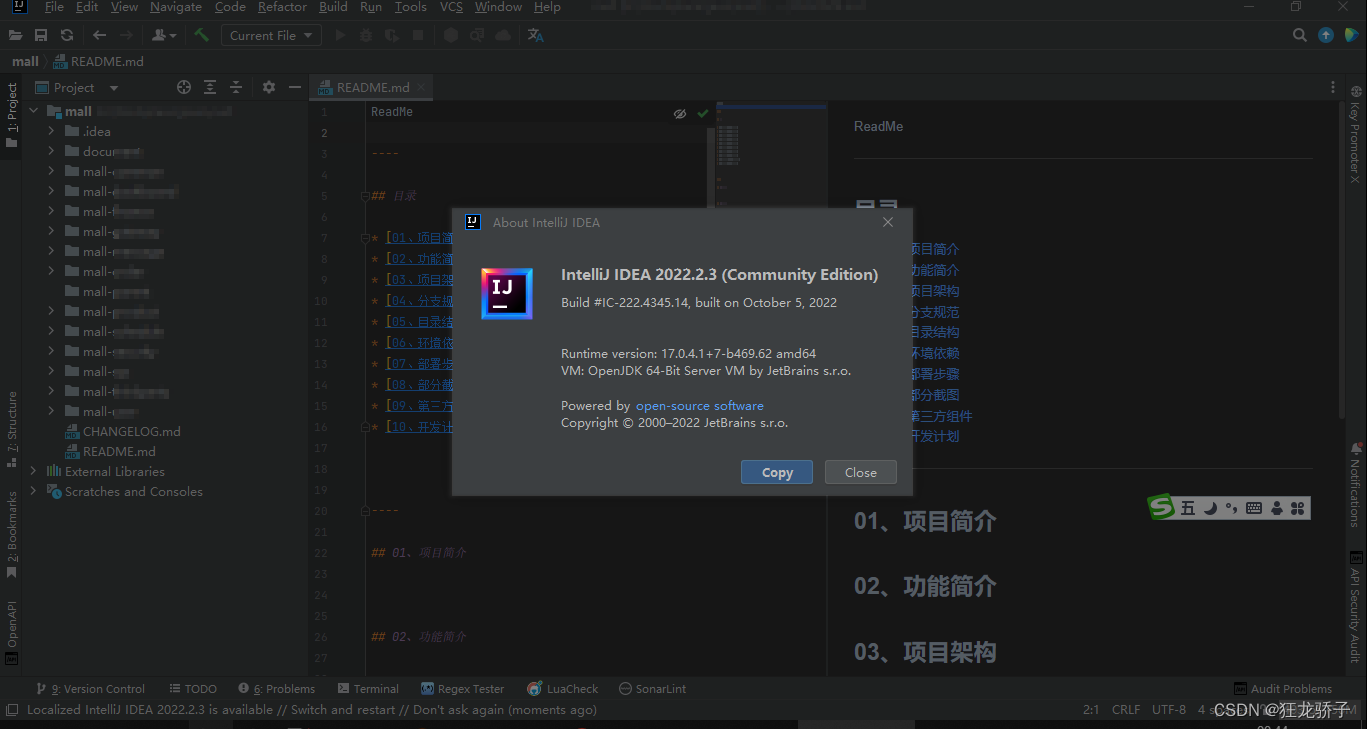Screen dimensions: 1367x729
Task: Click the Translate toolbar icon
Action: pos(536,35)
